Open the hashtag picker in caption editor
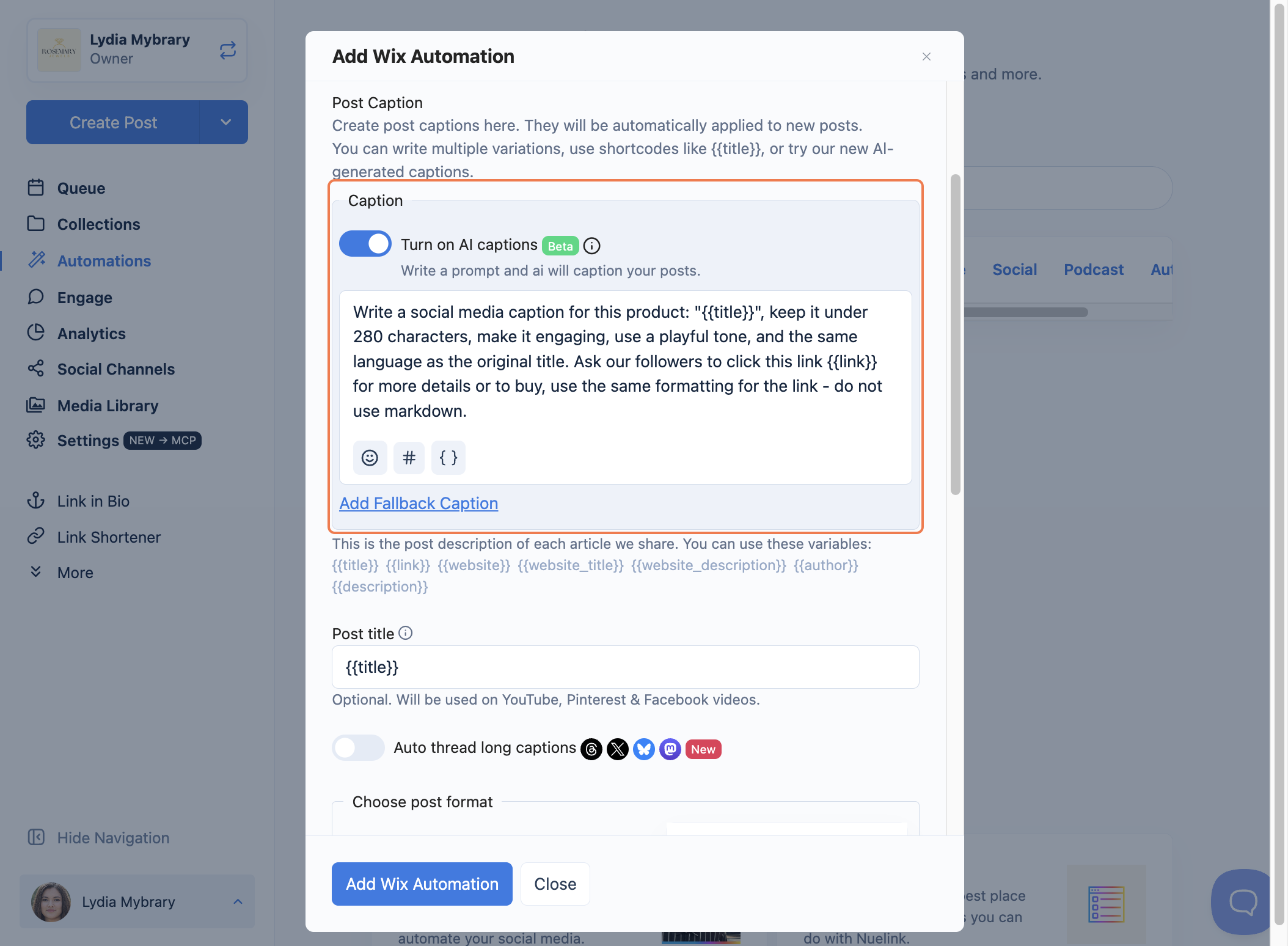Viewport: 1288px width, 946px height. 409,458
